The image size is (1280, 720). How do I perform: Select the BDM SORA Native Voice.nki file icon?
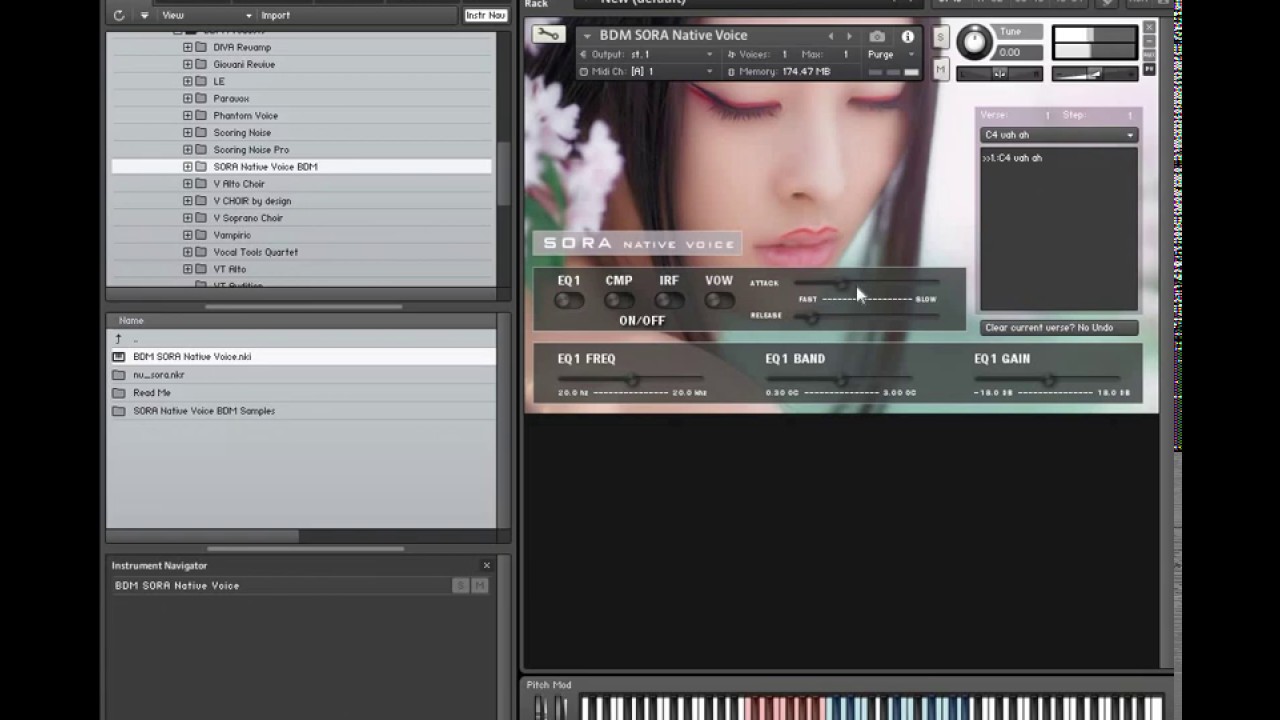[x=119, y=357]
